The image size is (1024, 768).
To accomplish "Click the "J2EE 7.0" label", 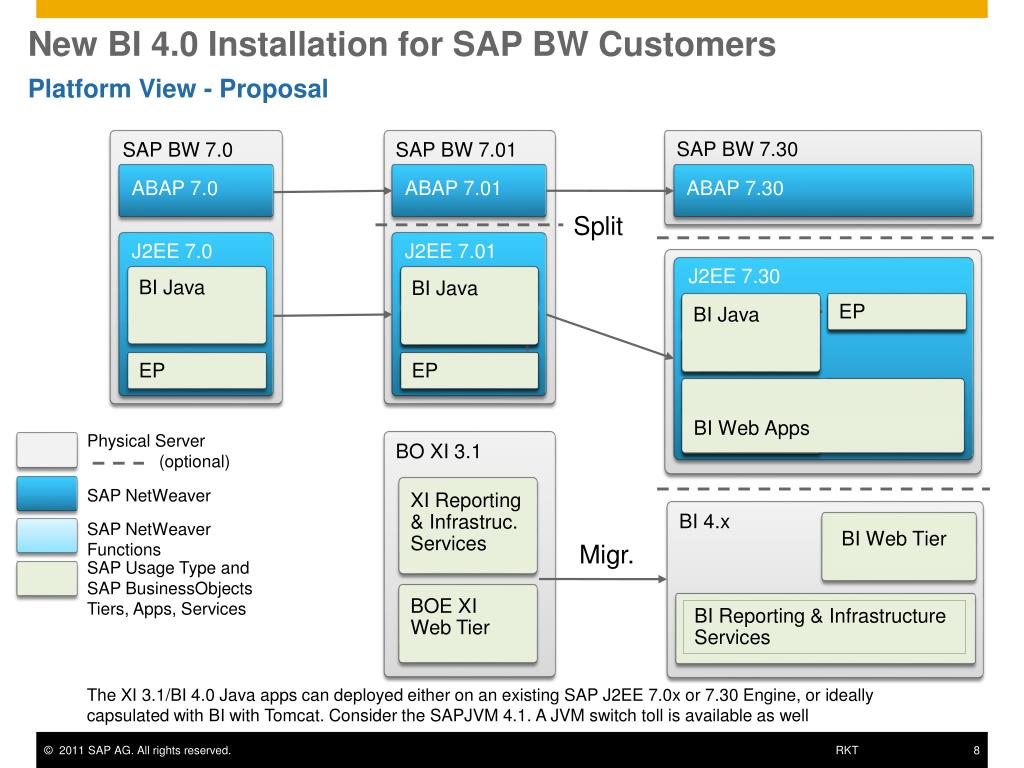I will click(172, 251).
